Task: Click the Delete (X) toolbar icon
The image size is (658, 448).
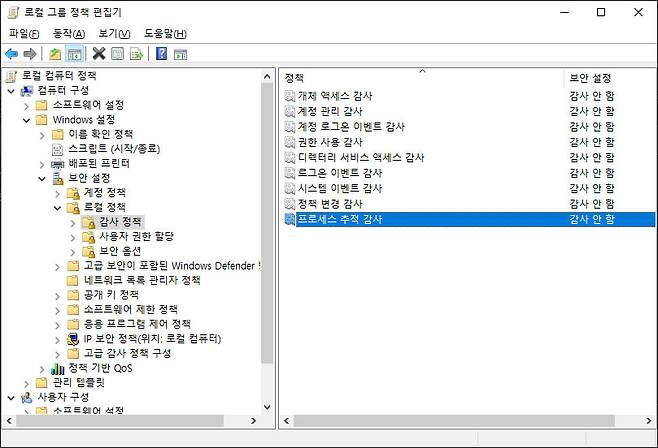Action: (x=98, y=54)
